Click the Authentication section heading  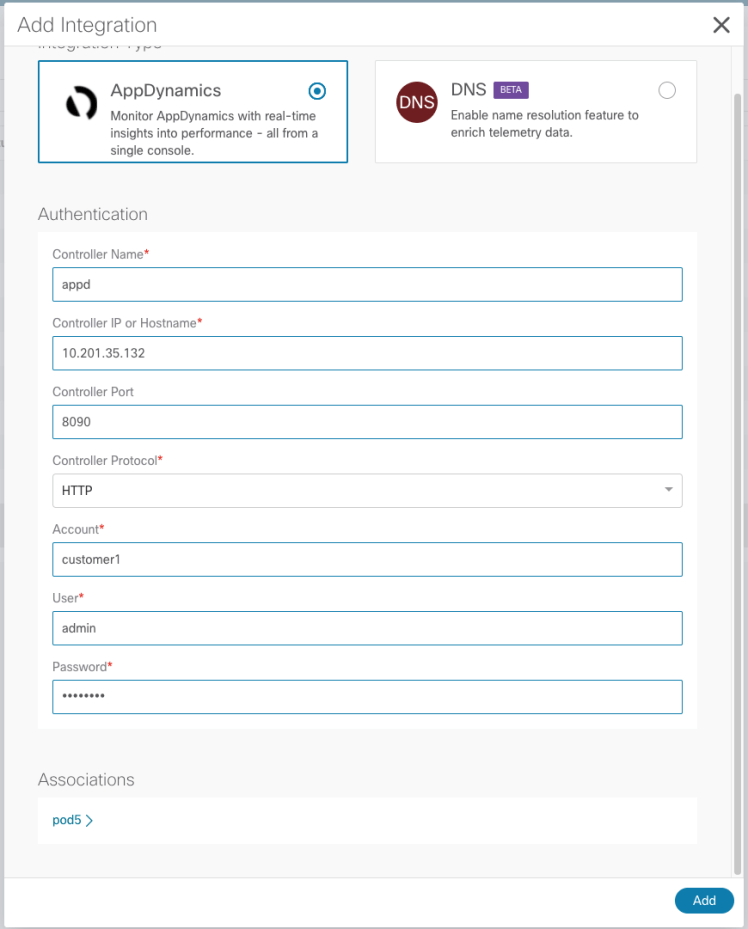pyautogui.click(x=93, y=214)
